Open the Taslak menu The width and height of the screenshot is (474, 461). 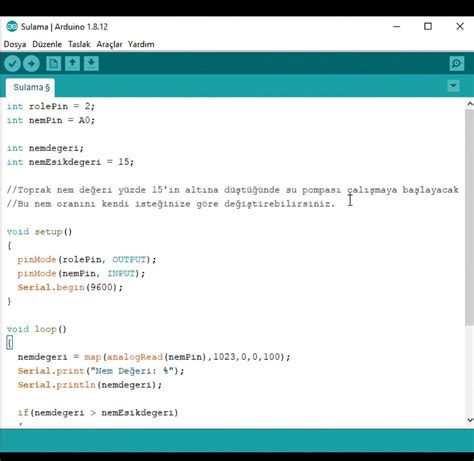pos(79,44)
